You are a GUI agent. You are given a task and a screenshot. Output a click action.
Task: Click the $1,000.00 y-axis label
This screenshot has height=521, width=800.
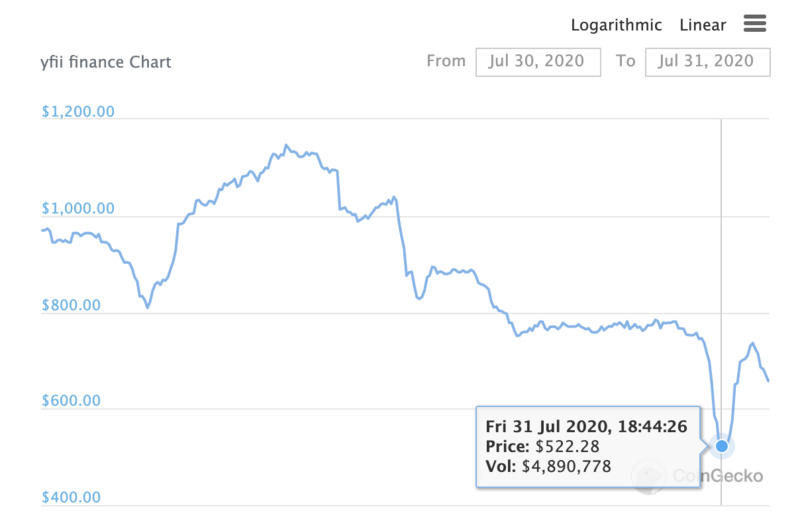78,209
